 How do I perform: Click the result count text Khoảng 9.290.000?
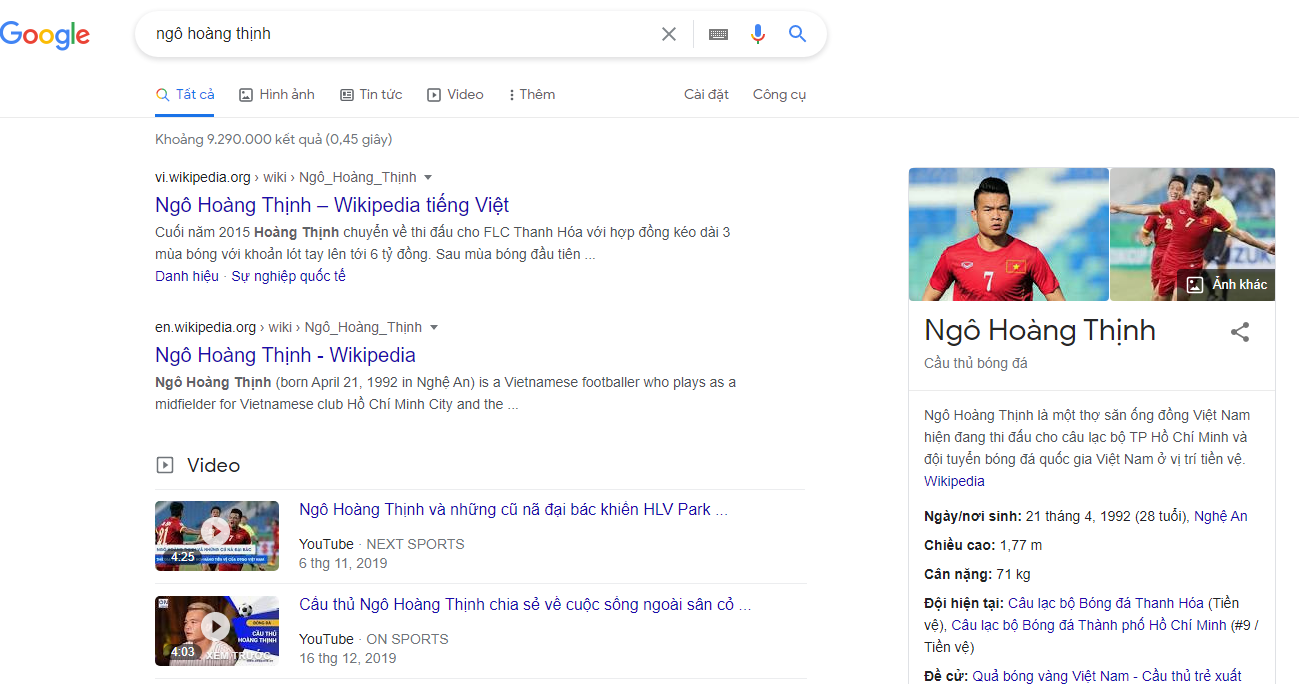[274, 139]
